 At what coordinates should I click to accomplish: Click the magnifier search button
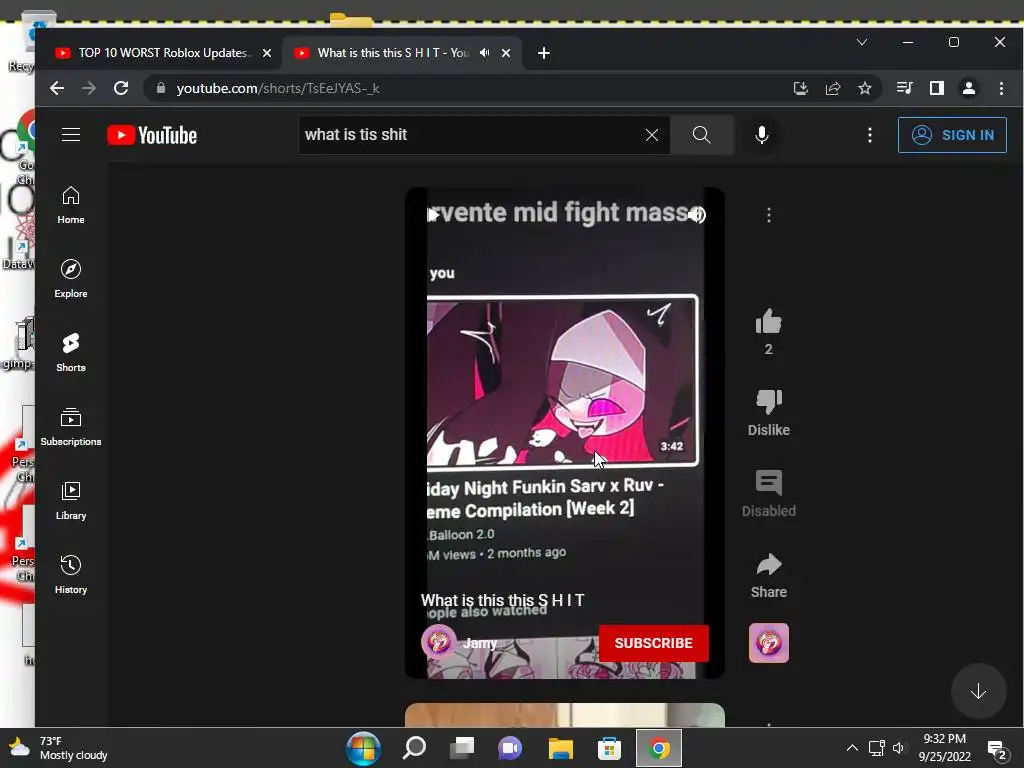(x=701, y=135)
